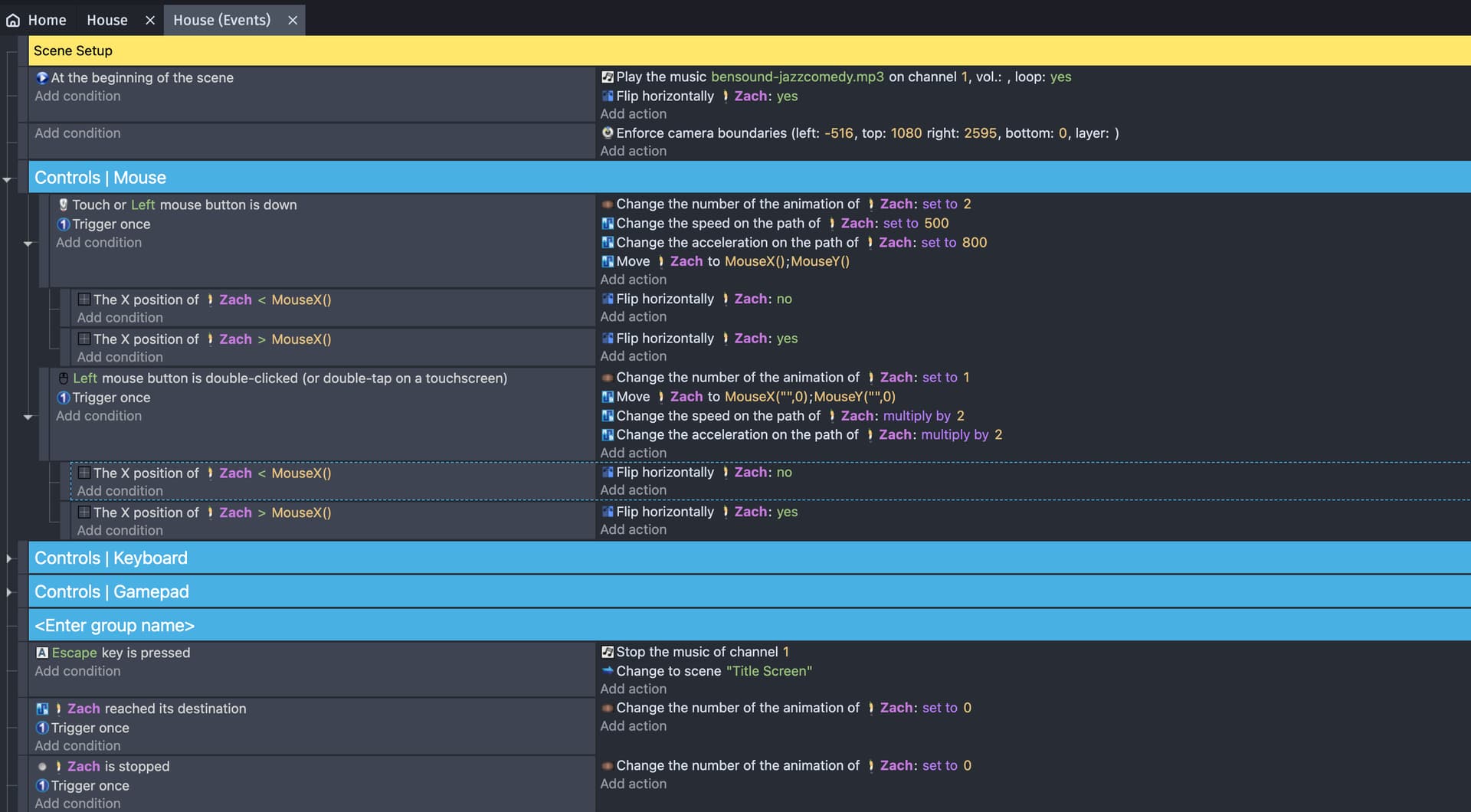The height and width of the screenshot is (812, 1471).
Task: Switch to the House scene tab
Action: point(107,20)
